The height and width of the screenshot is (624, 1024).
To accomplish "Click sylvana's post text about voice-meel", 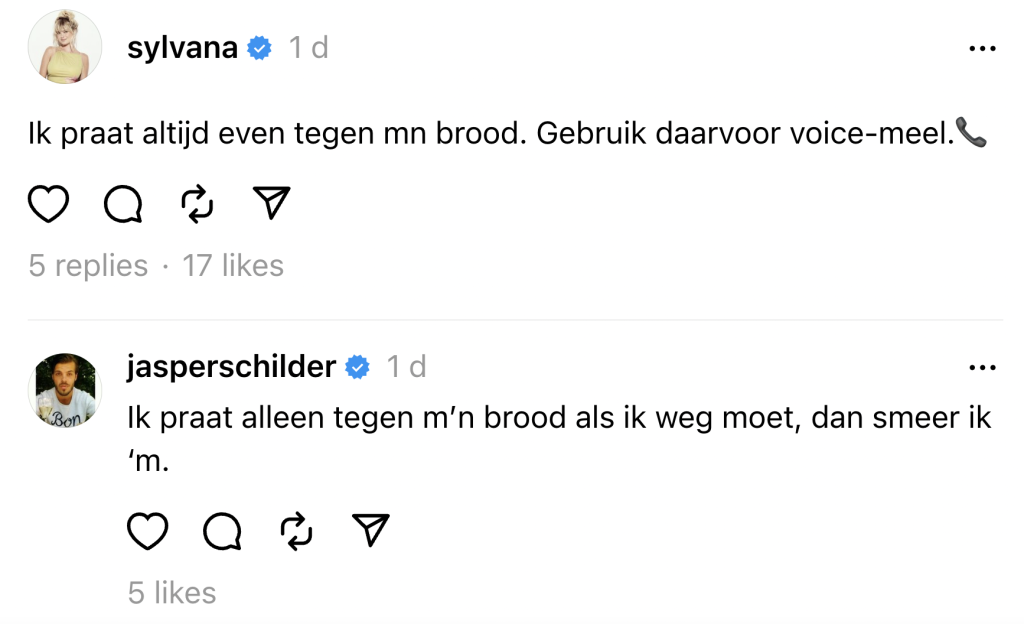I will click(x=490, y=135).
